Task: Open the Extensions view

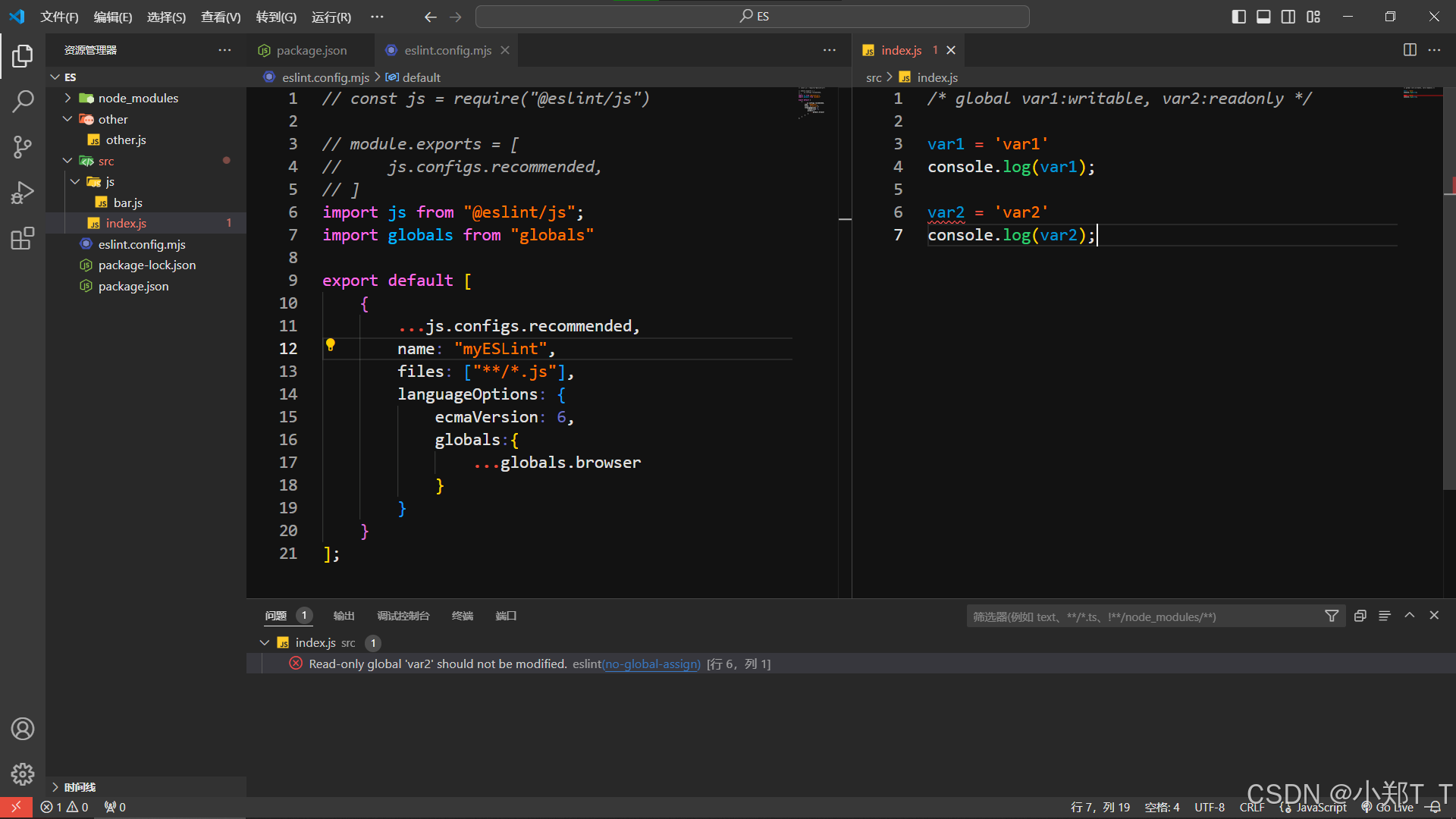Action: pyautogui.click(x=23, y=239)
